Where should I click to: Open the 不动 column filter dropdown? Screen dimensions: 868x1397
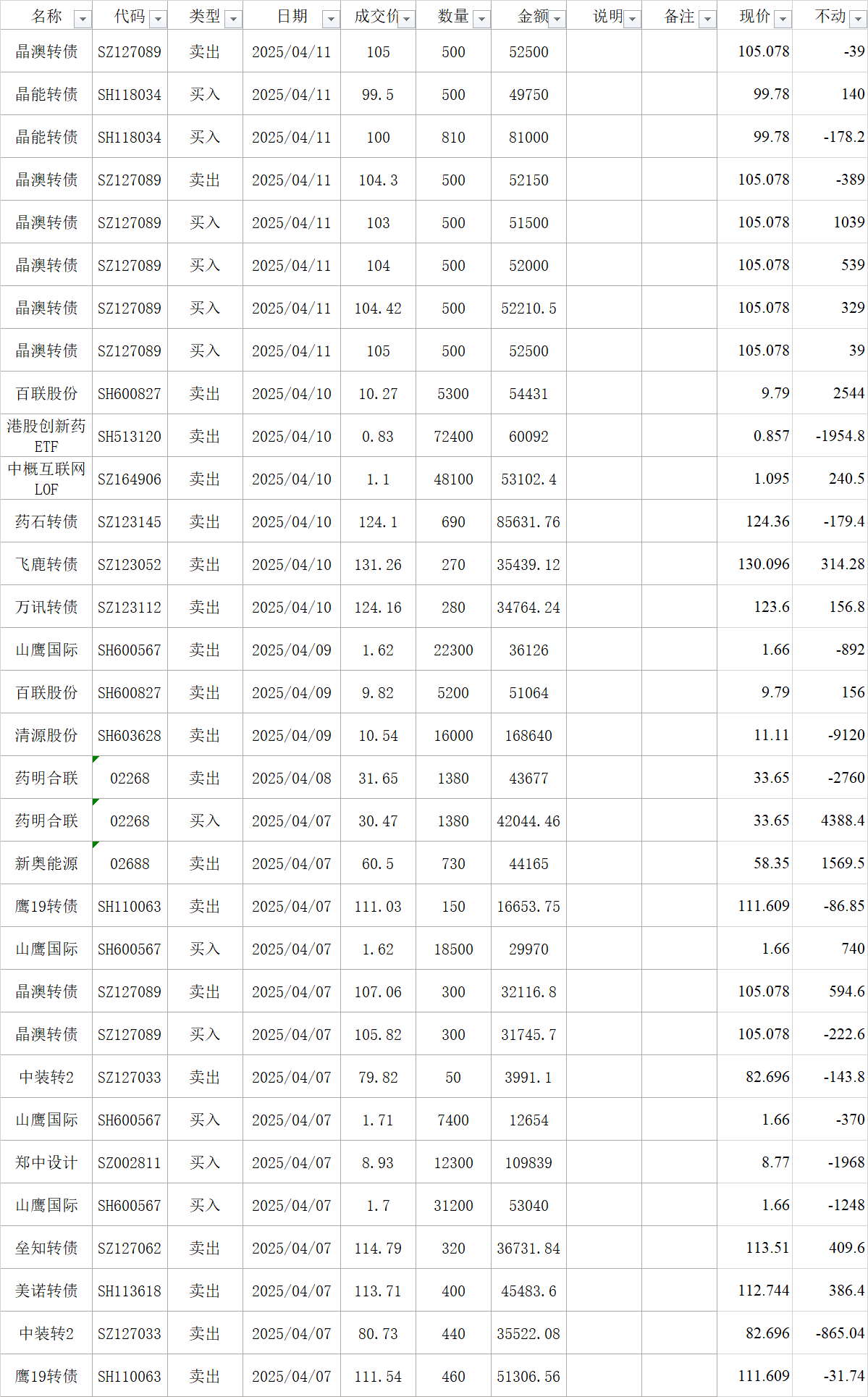[859, 20]
